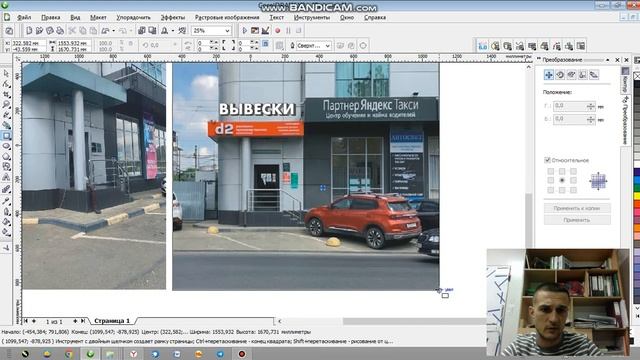Open the Макет menu

click(98, 18)
